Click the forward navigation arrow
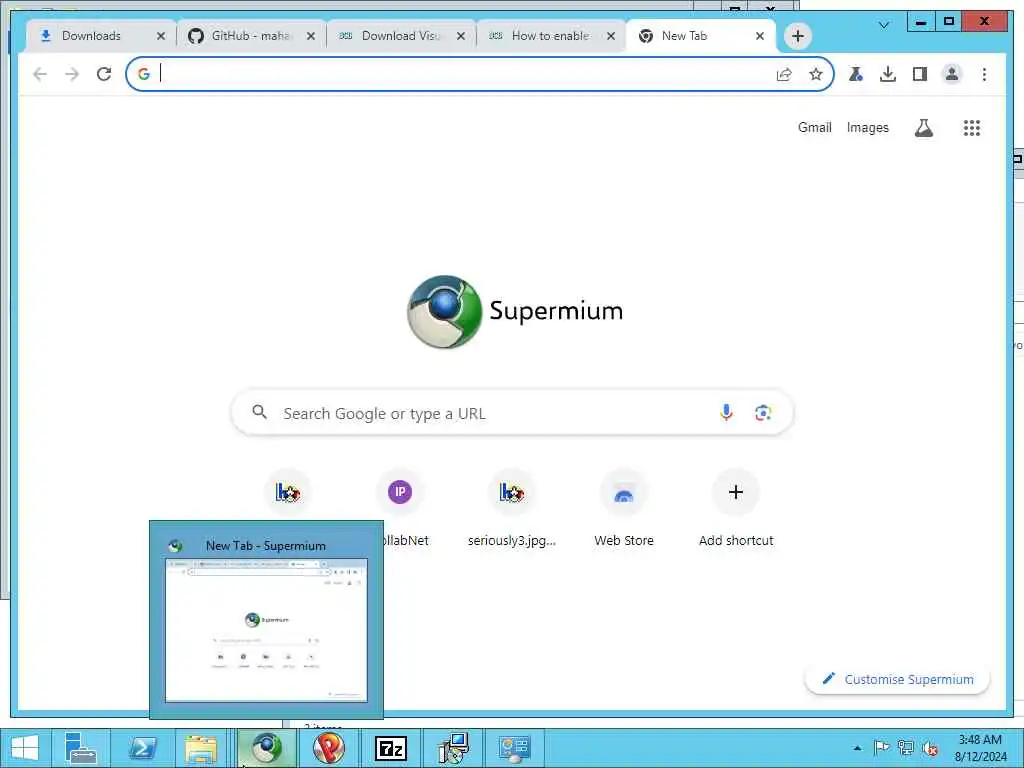The height and width of the screenshot is (768, 1024). [x=72, y=74]
